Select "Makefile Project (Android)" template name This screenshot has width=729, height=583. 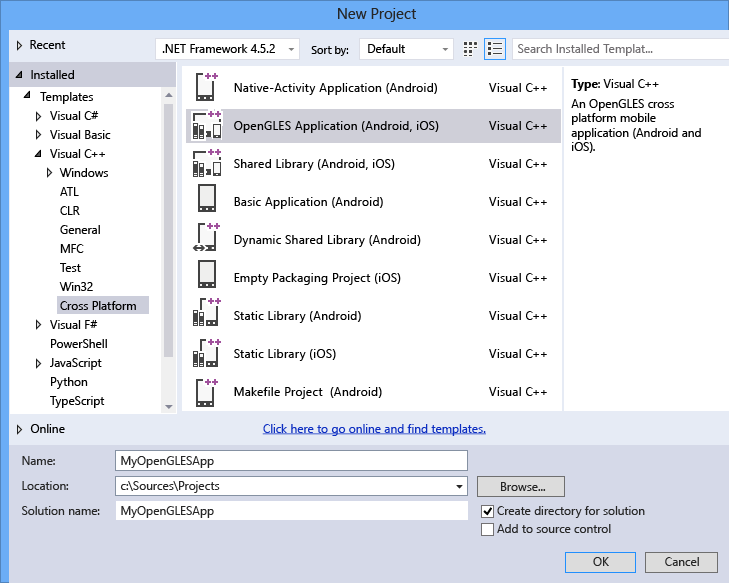coord(307,392)
